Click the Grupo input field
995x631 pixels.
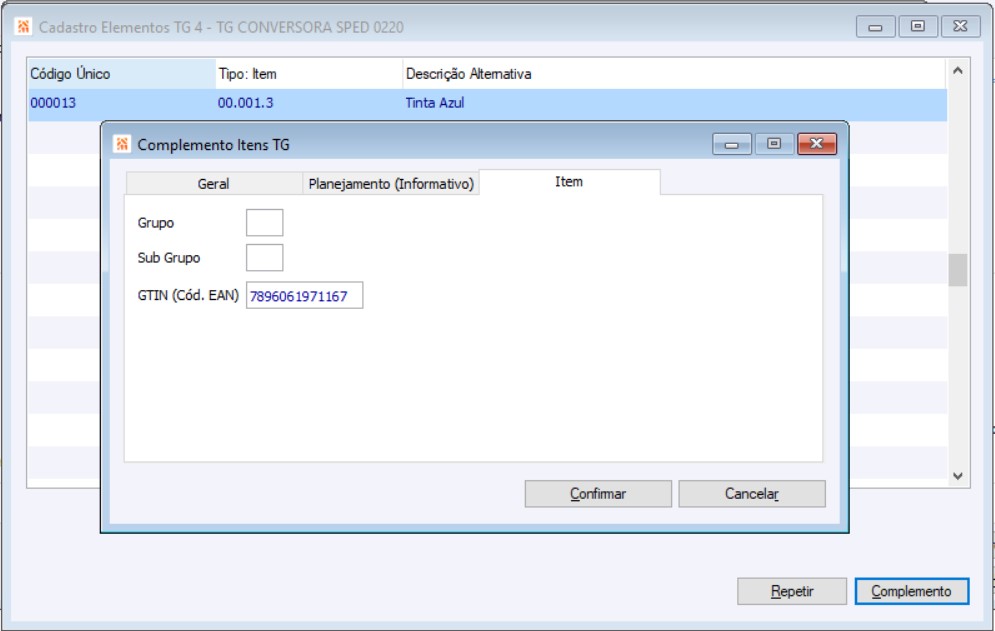[265, 223]
